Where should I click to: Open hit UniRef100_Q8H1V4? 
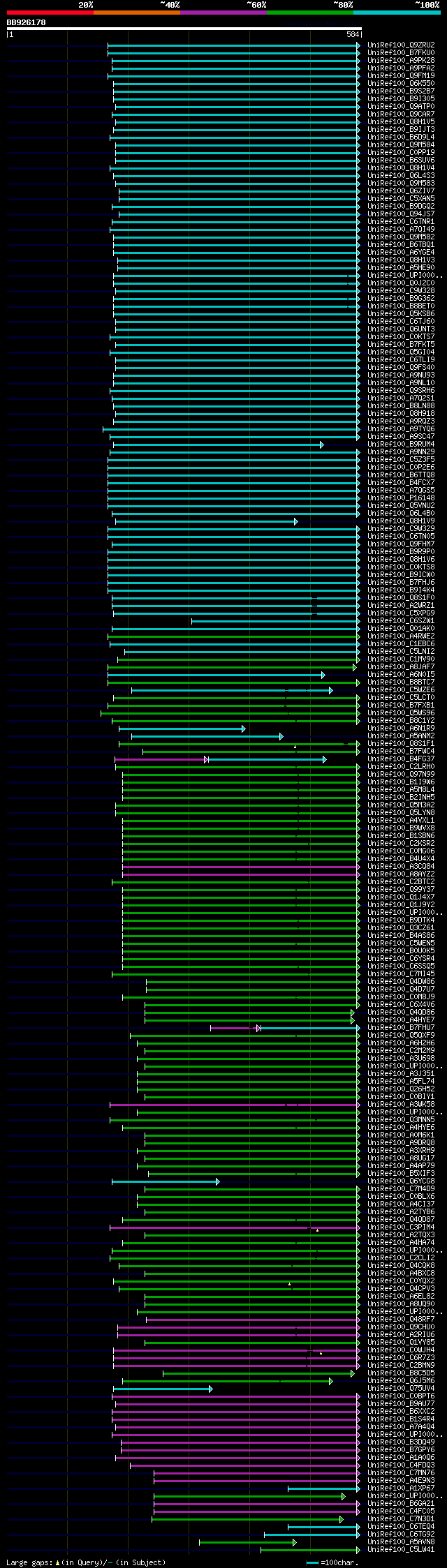tap(401, 167)
